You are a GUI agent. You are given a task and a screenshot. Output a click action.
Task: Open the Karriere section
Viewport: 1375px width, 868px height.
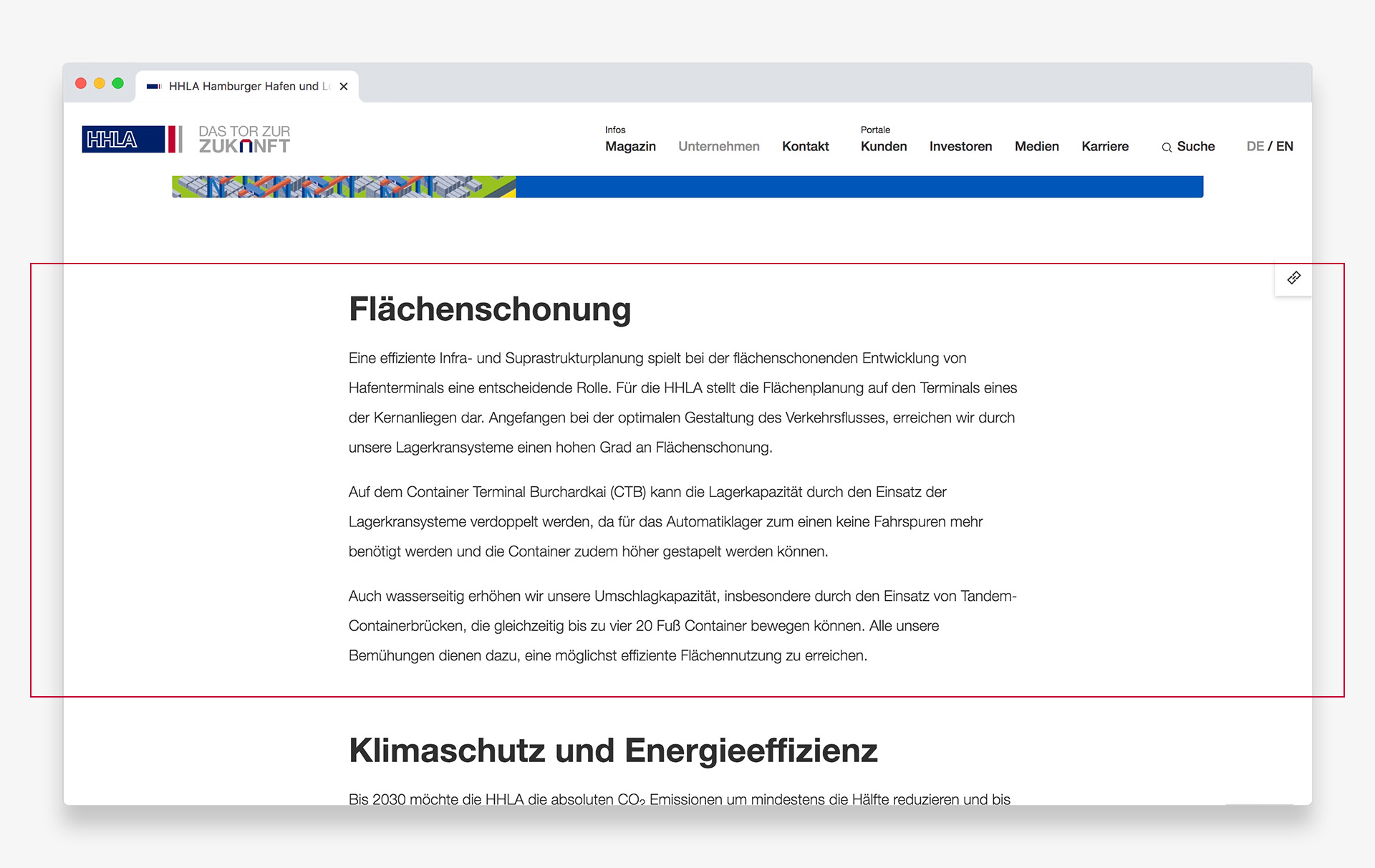click(x=1105, y=146)
